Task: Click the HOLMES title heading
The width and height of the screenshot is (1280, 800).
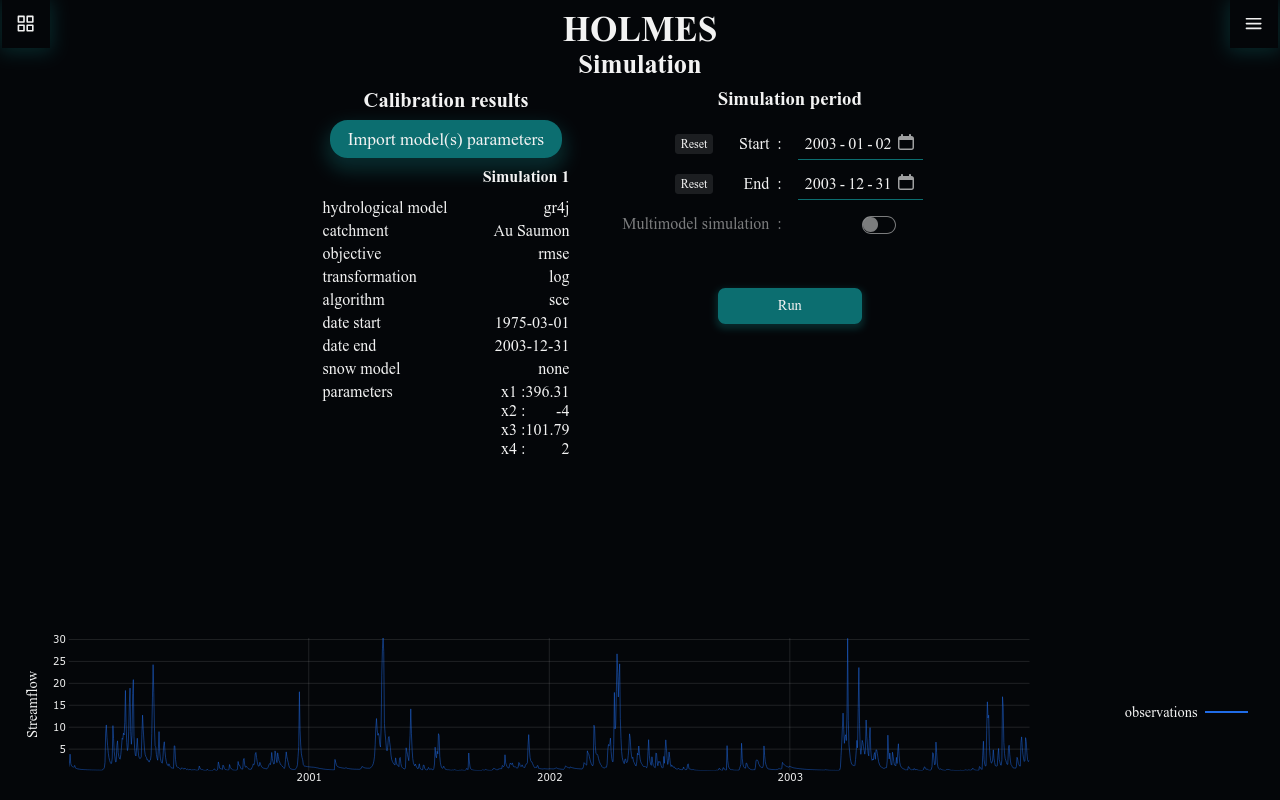Action: pyautogui.click(x=640, y=29)
